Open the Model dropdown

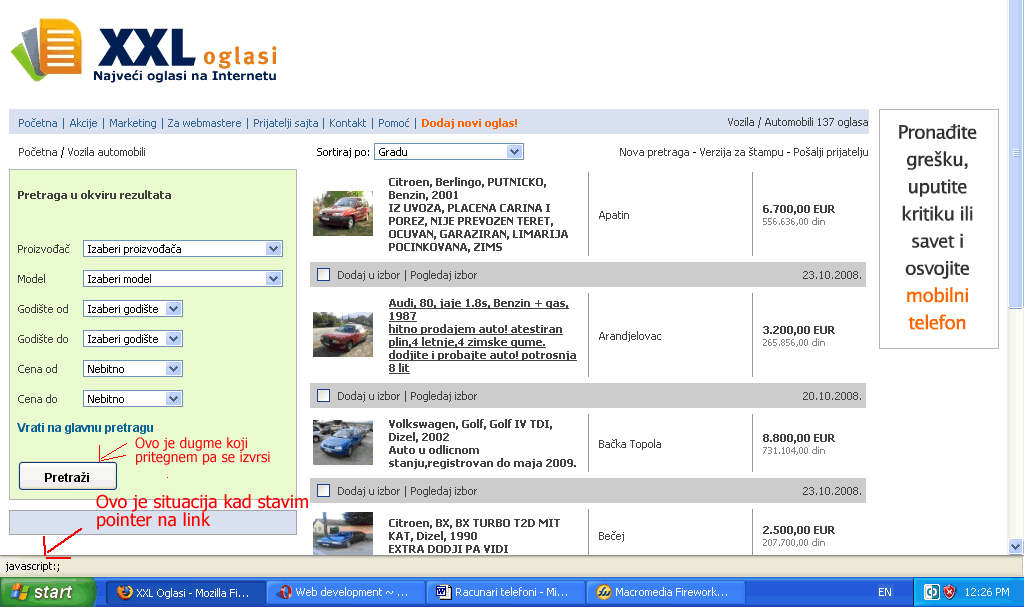tap(183, 279)
